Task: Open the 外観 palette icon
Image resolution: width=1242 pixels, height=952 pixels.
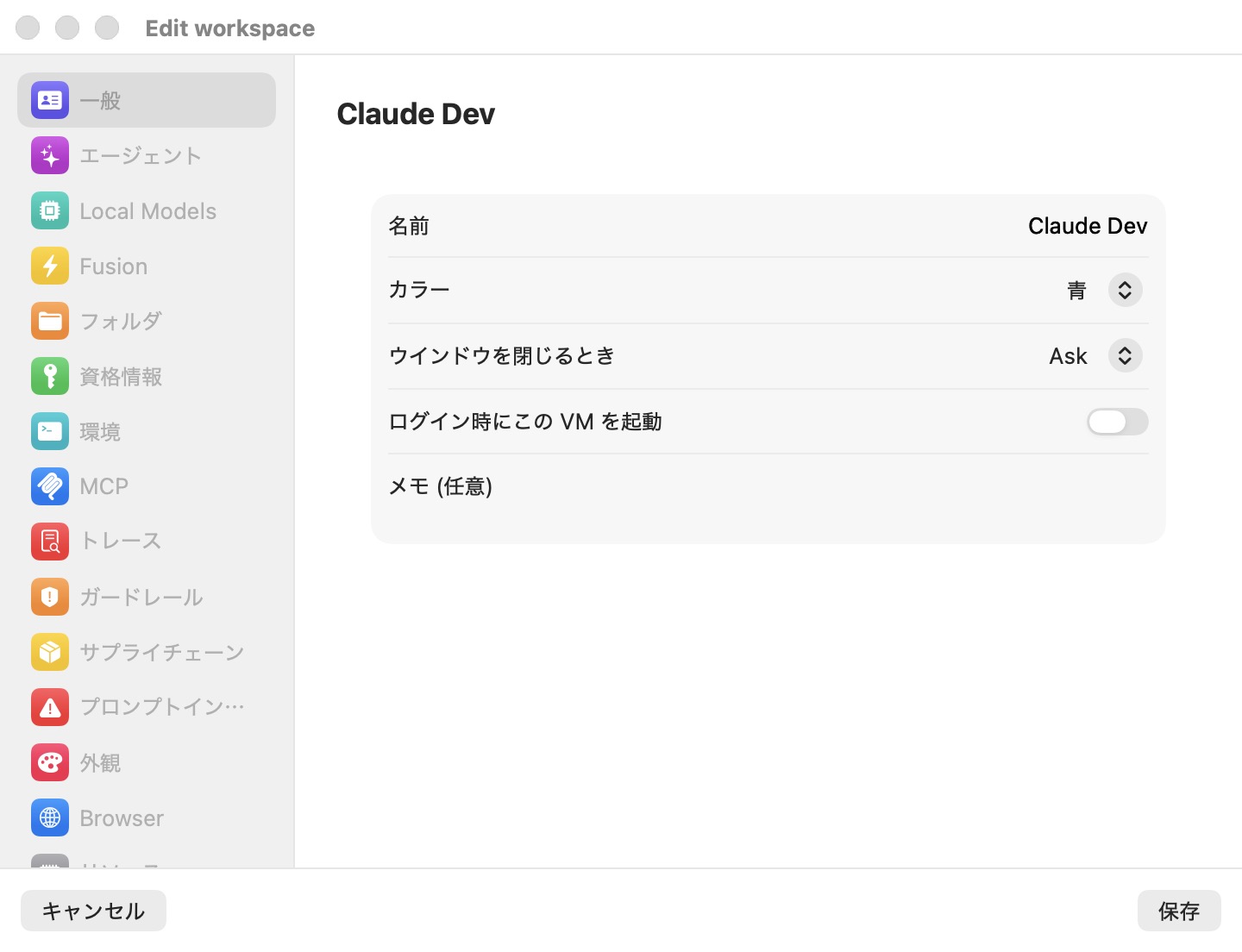Action: coord(50,763)
